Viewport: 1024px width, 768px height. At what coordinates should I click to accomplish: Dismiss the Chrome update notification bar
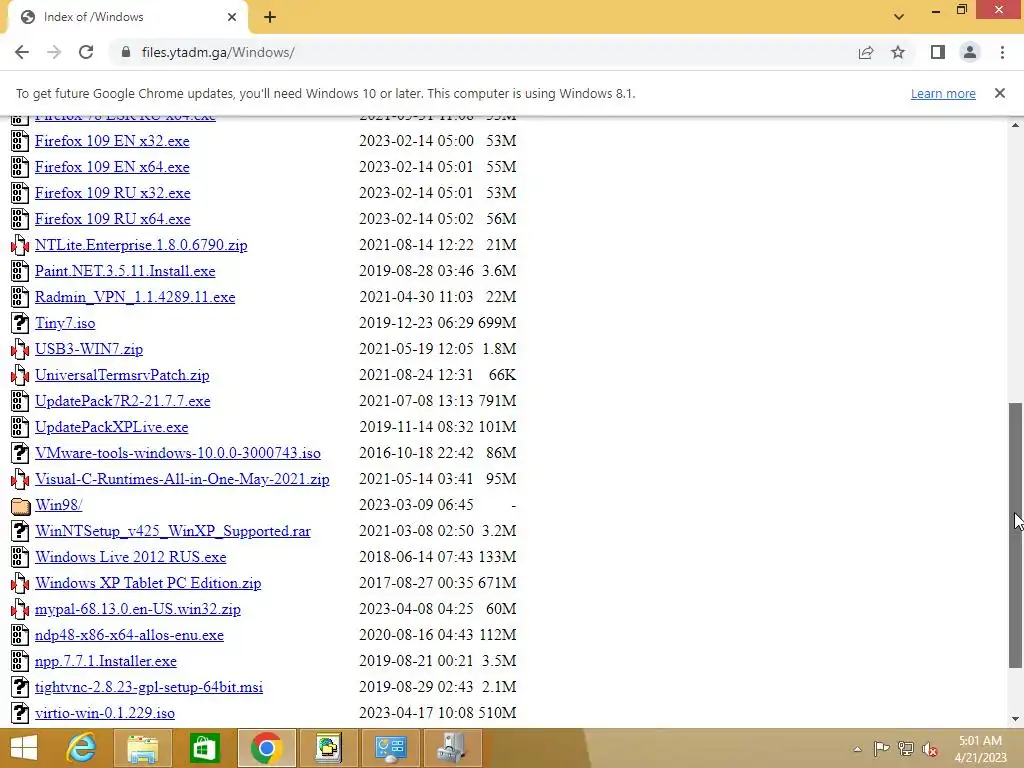click(x=1000, y=93)
